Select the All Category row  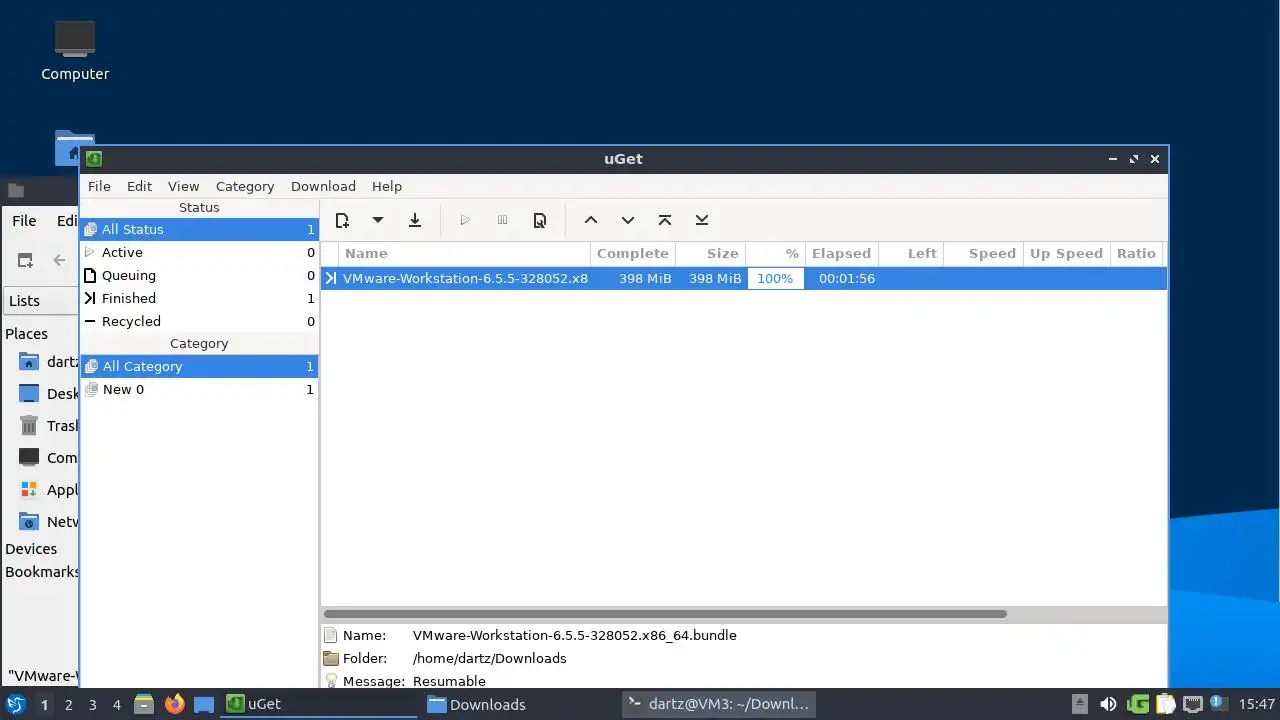click(x=199, y=366)
